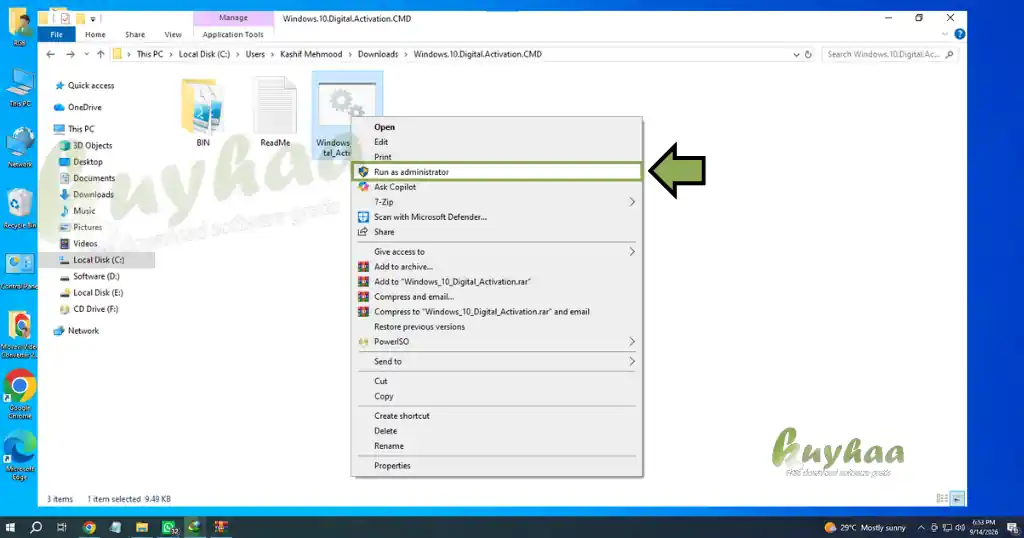The image size is (1024, 538).
Task: Click the Google Chrome desktop icon
Action: tap(20, 392)
